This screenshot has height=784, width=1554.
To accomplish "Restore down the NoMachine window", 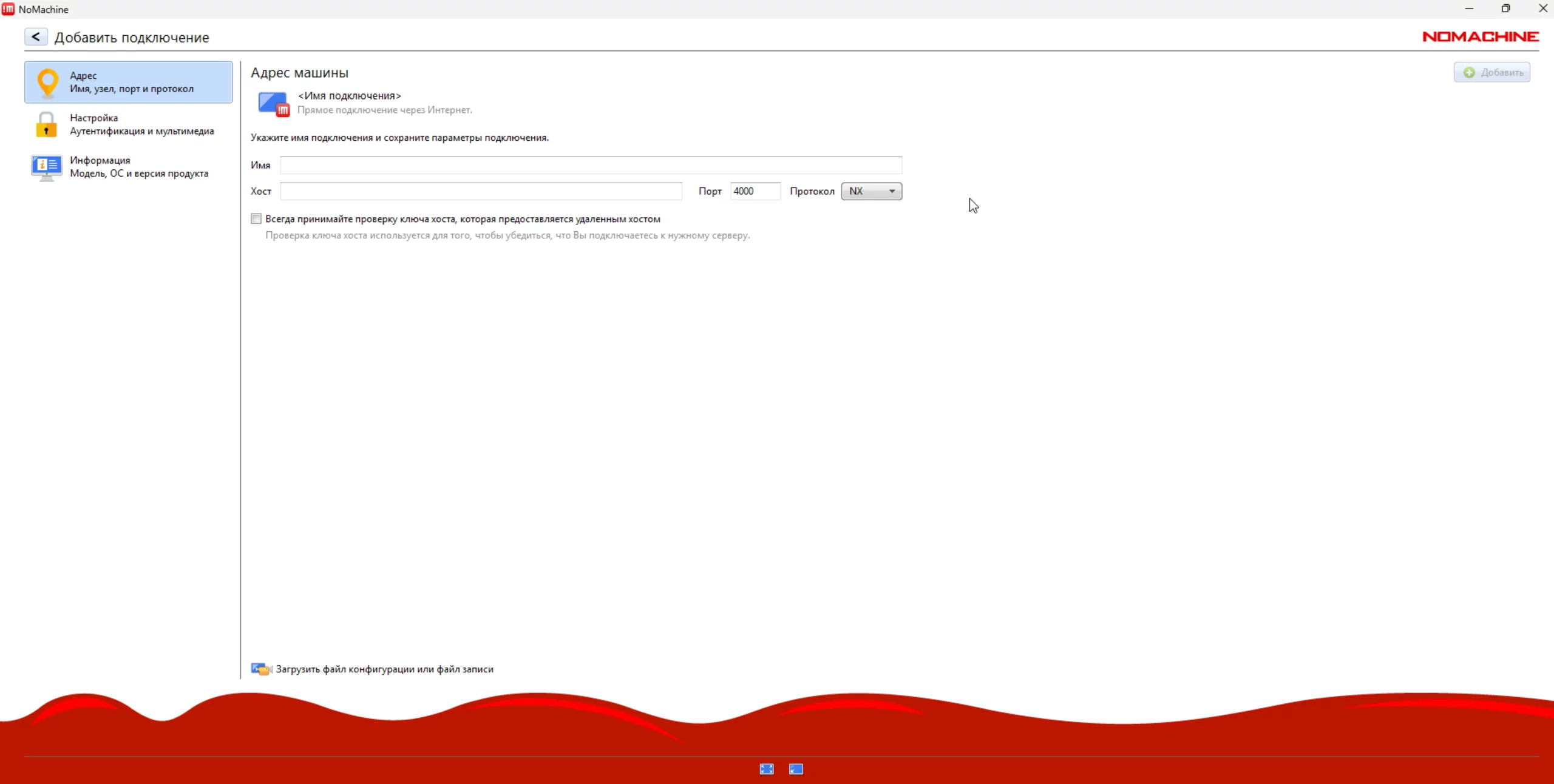I will [x=1505, y=8].
